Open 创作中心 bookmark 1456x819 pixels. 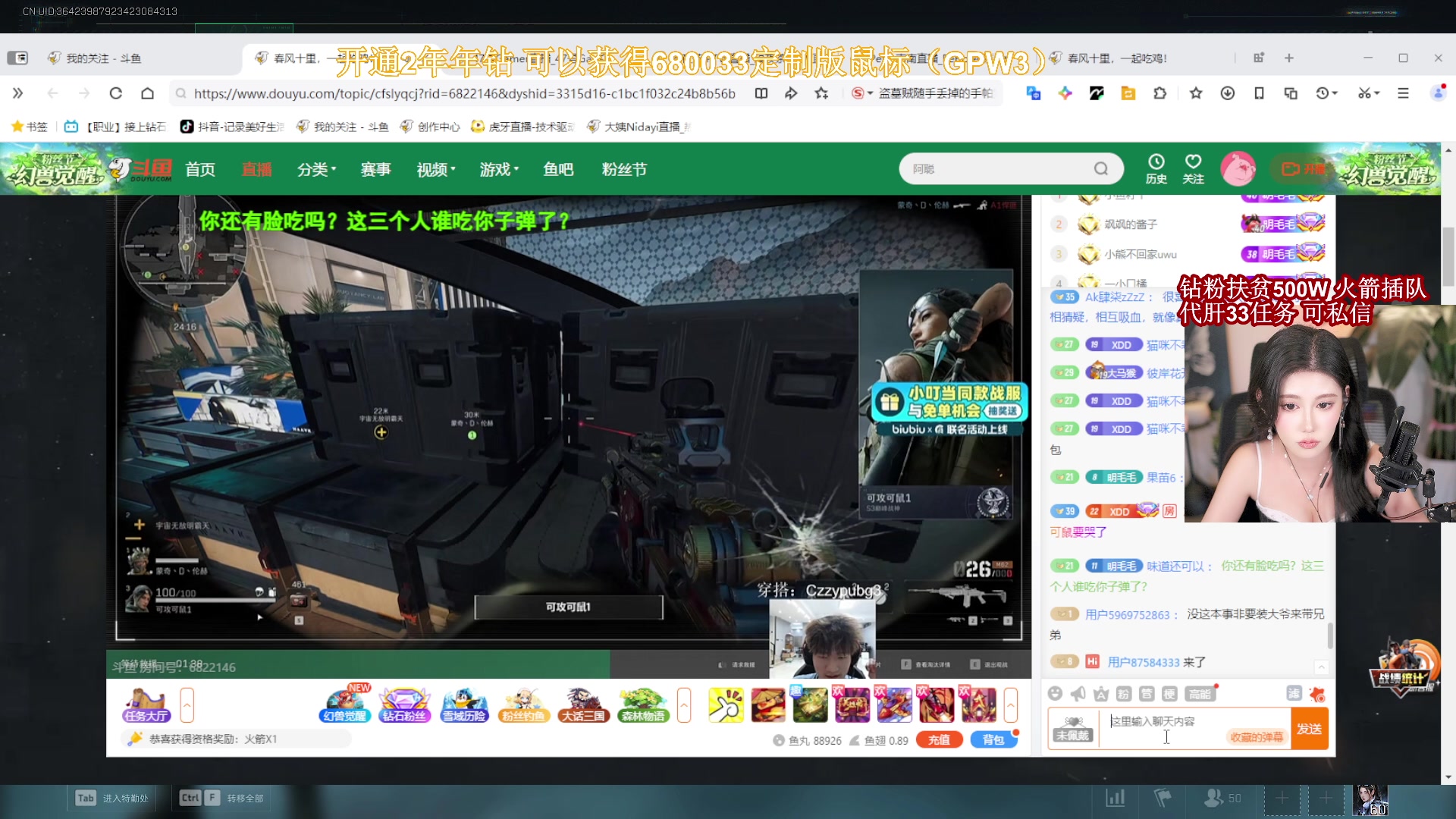point(430,127)
